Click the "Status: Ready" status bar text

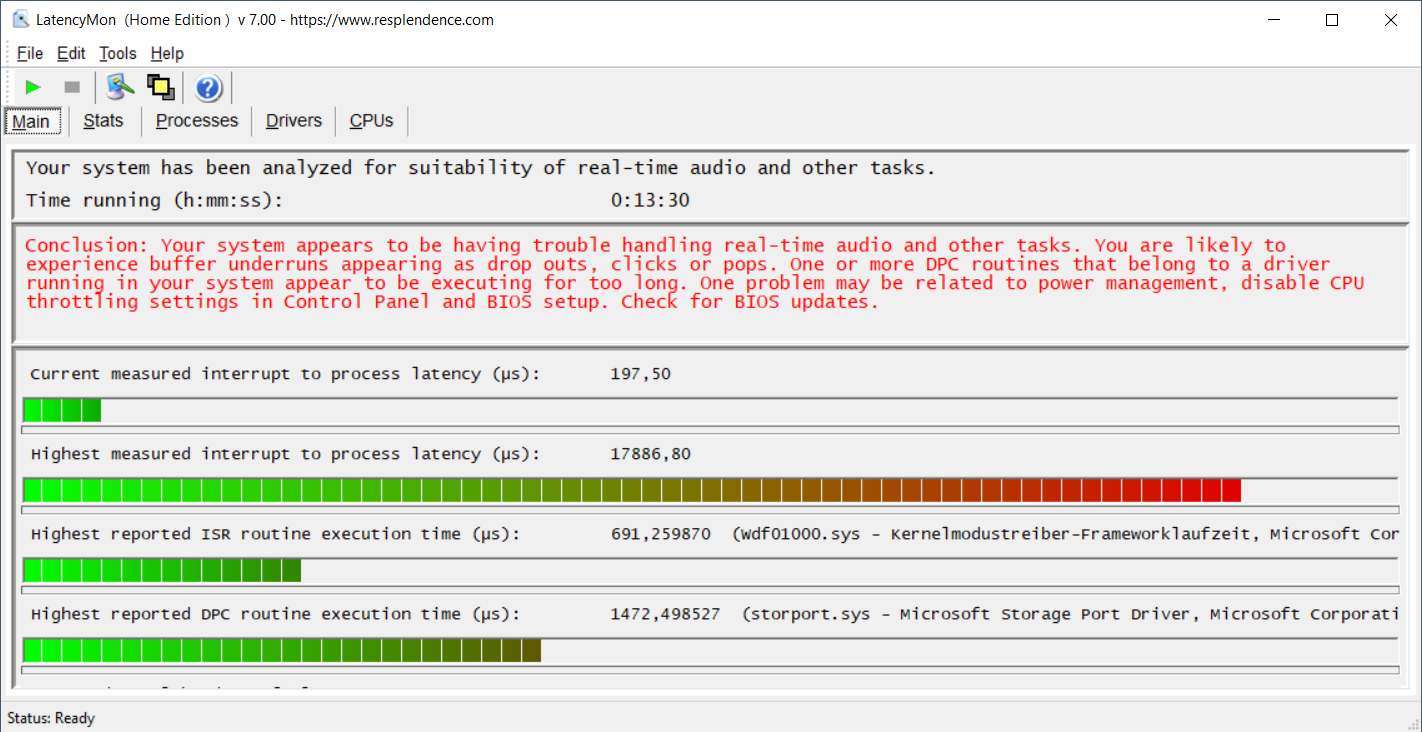click(51, 718)
